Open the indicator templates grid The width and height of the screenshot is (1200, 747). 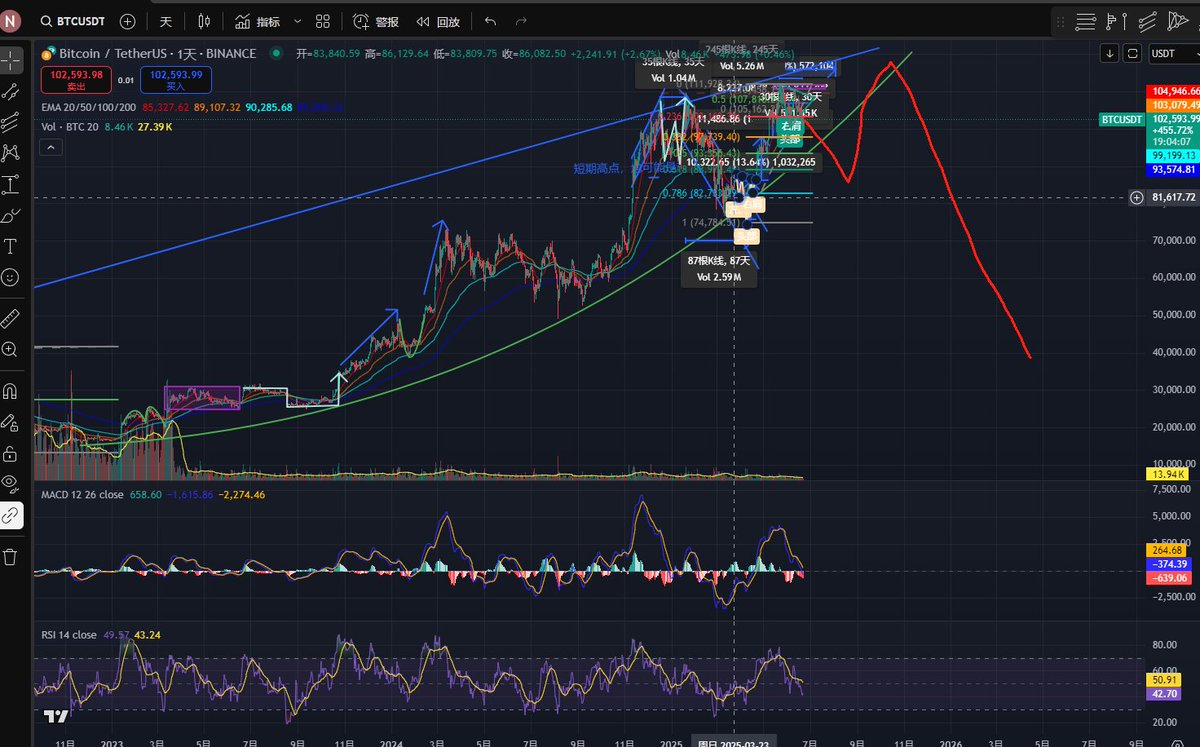pos(322,21)
